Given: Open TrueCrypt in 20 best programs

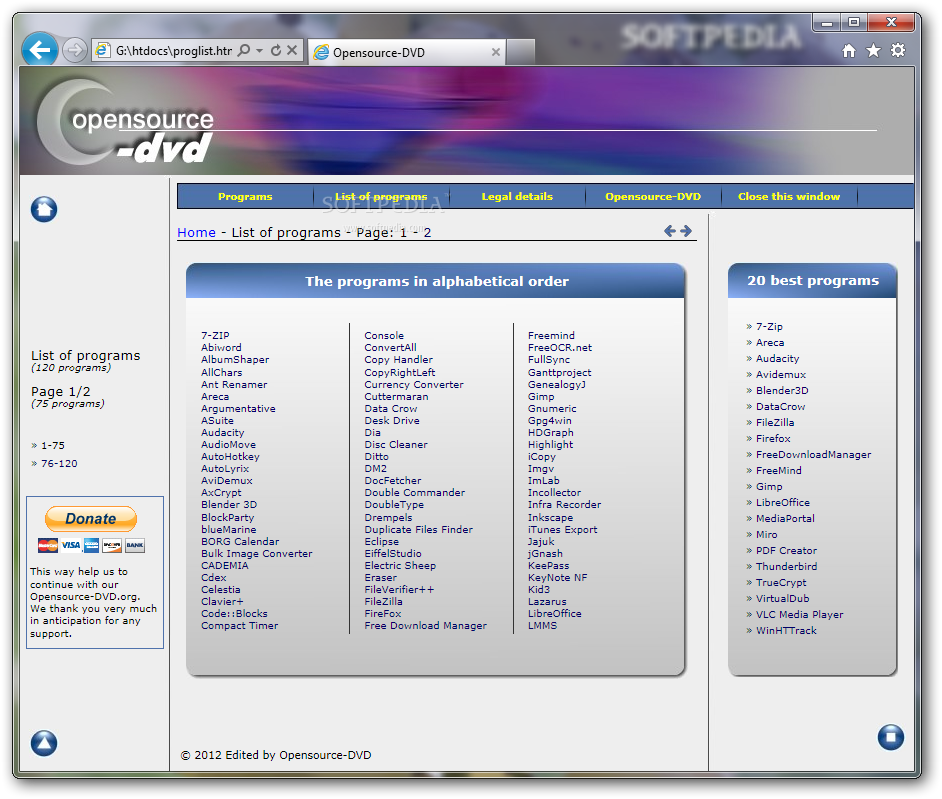Looking at the screenshot, I should coord(781,582).
